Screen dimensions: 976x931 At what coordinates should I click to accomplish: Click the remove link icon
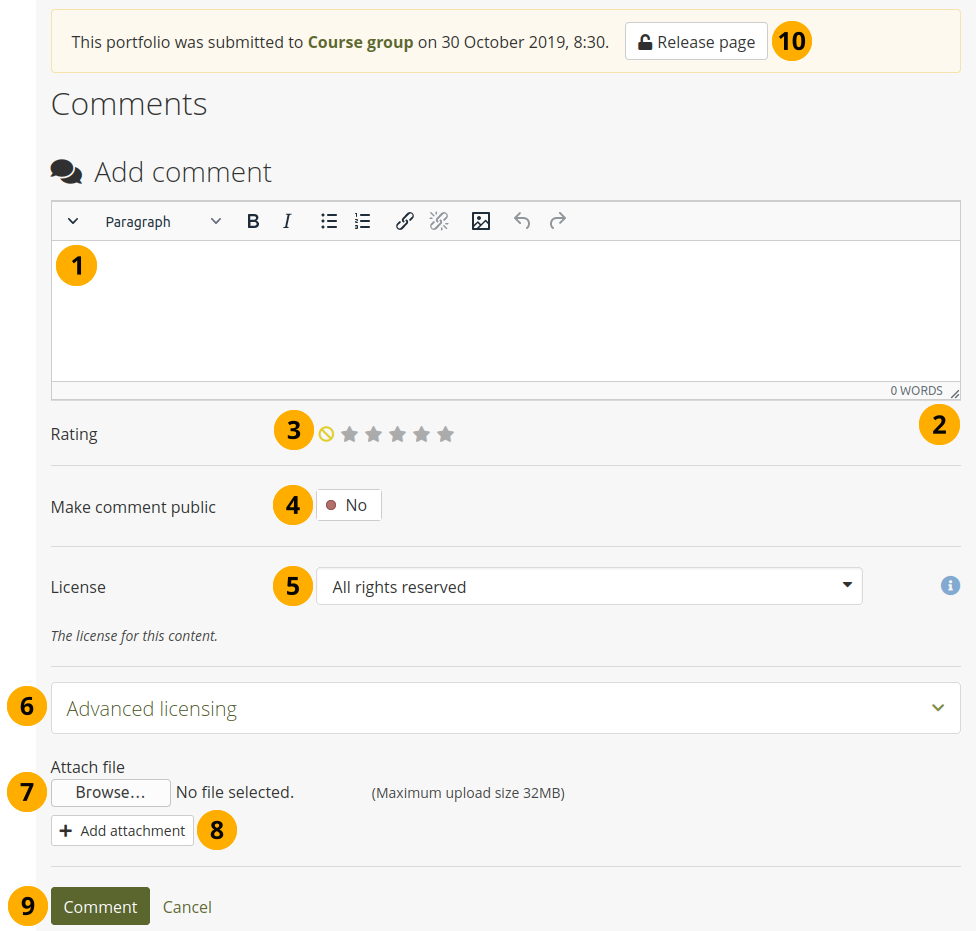tap(439, 222)
